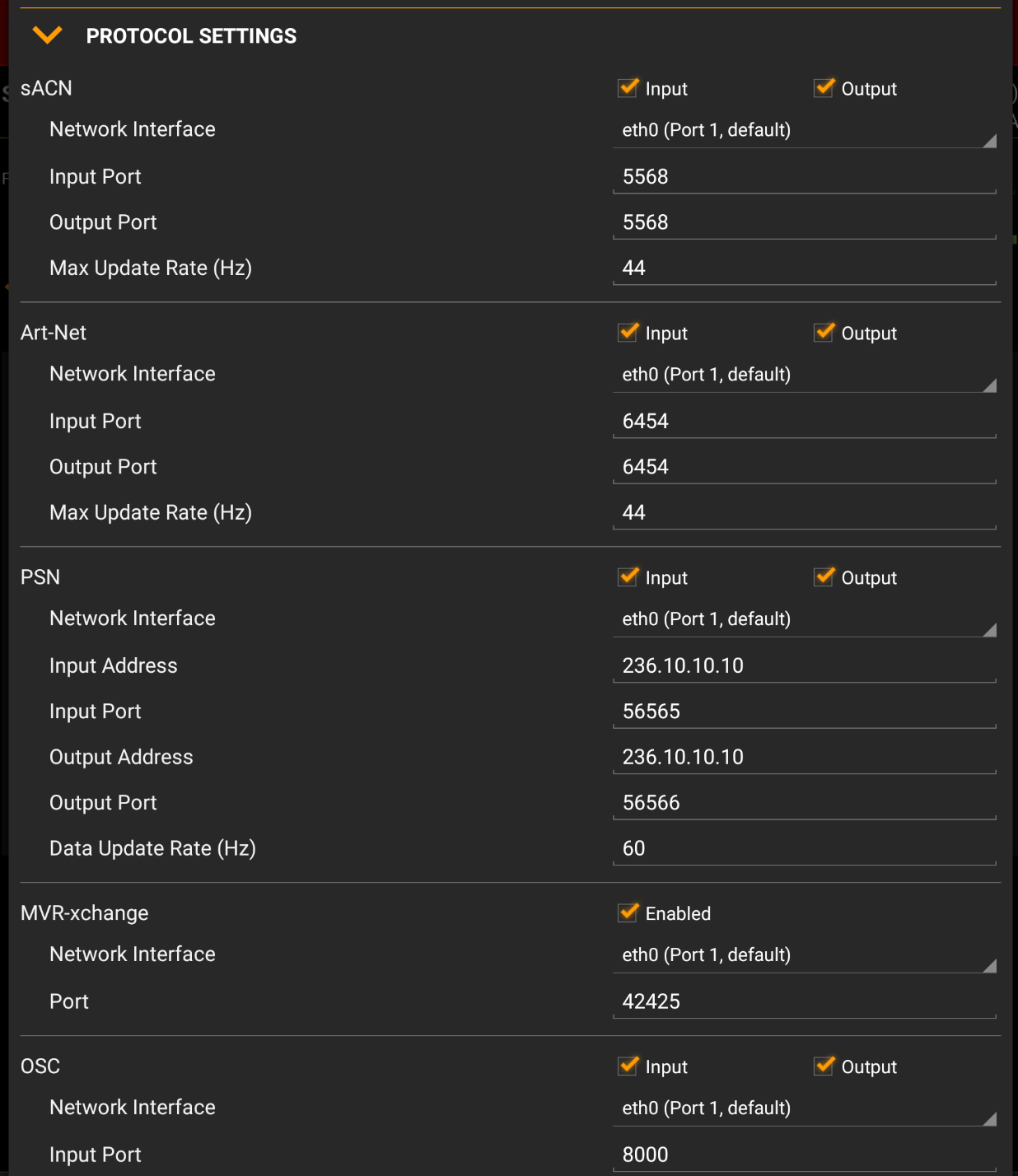Toggle PSN Output checkbox

(824, 577)
